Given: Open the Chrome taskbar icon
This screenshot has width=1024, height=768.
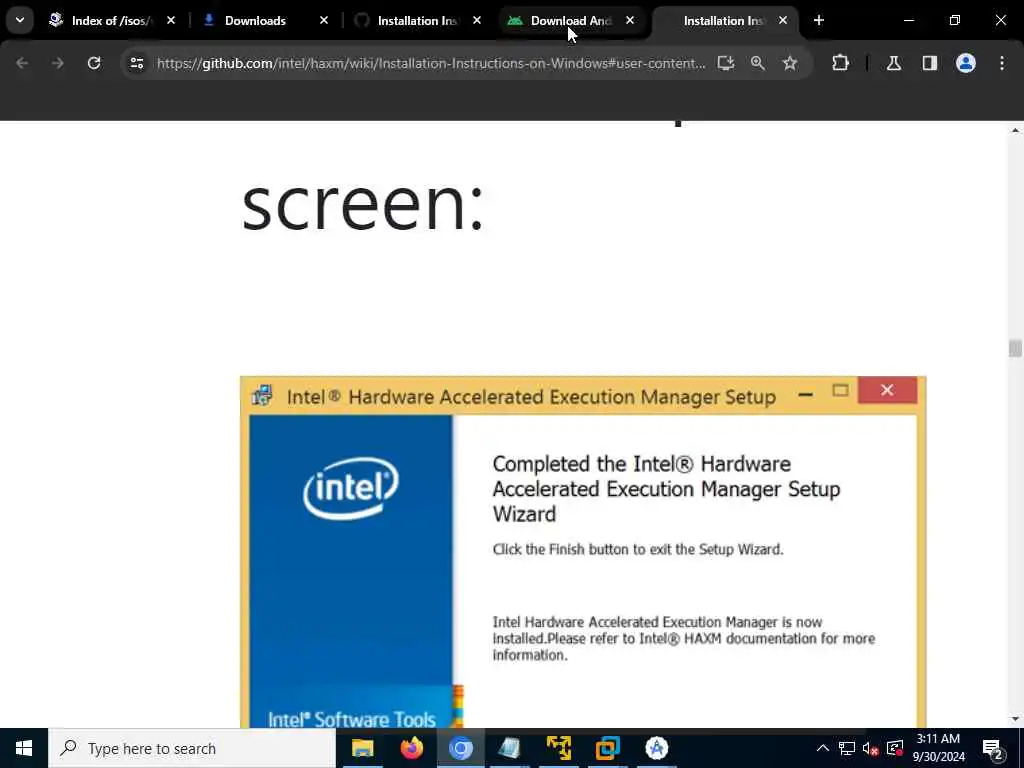Looking at the screenshot, I should tap(460, 748).
